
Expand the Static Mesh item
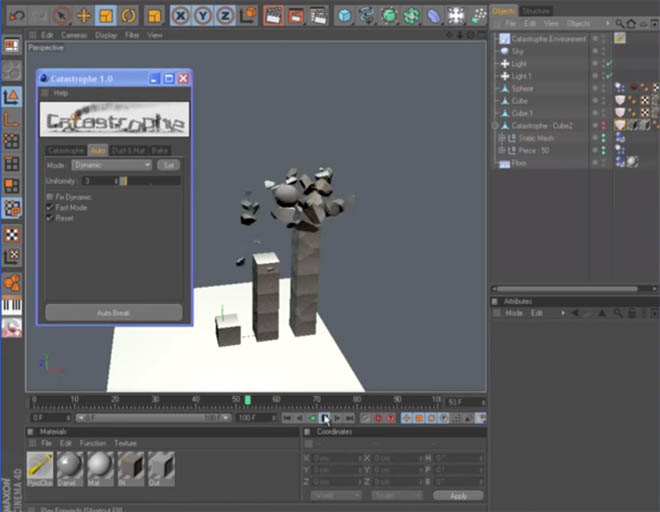(x=501, y=138)
